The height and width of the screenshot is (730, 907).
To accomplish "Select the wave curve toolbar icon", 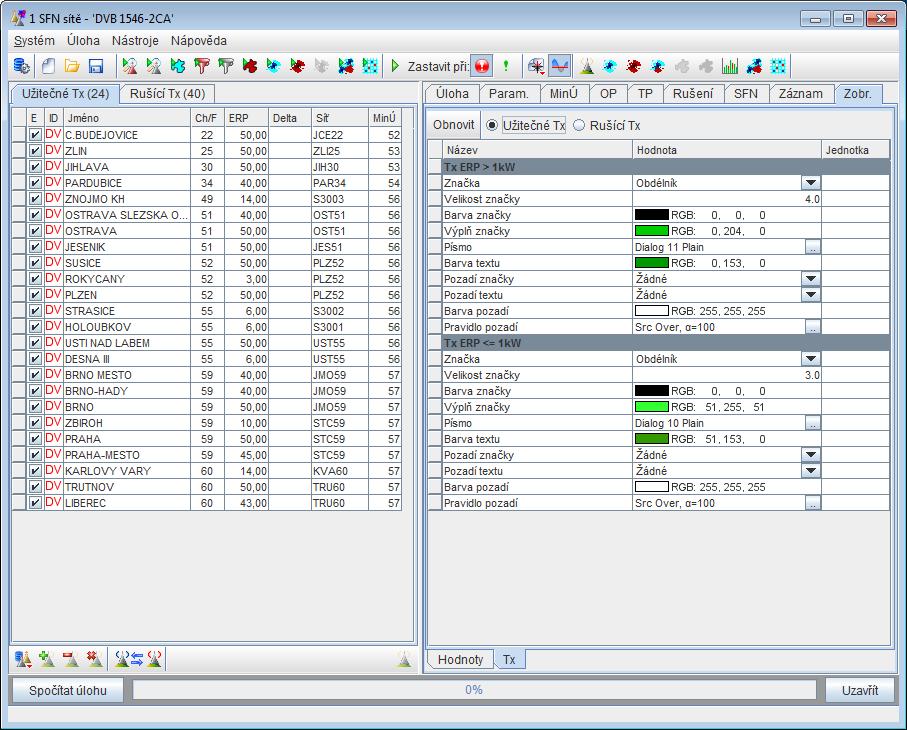I will [560, 66].
